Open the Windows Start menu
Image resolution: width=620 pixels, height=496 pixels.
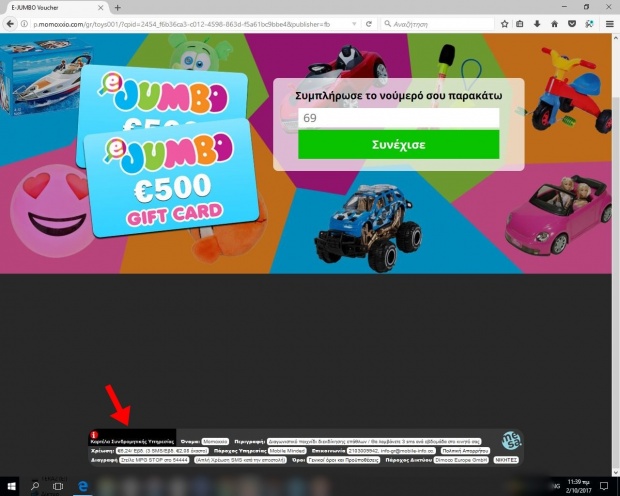point(12,485)
